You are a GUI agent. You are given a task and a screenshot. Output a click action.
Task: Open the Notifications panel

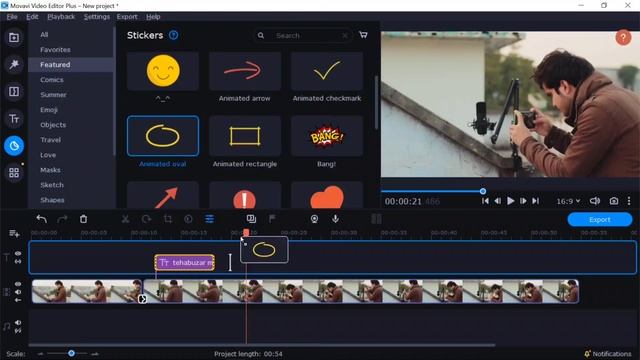[x=608, y=354]
